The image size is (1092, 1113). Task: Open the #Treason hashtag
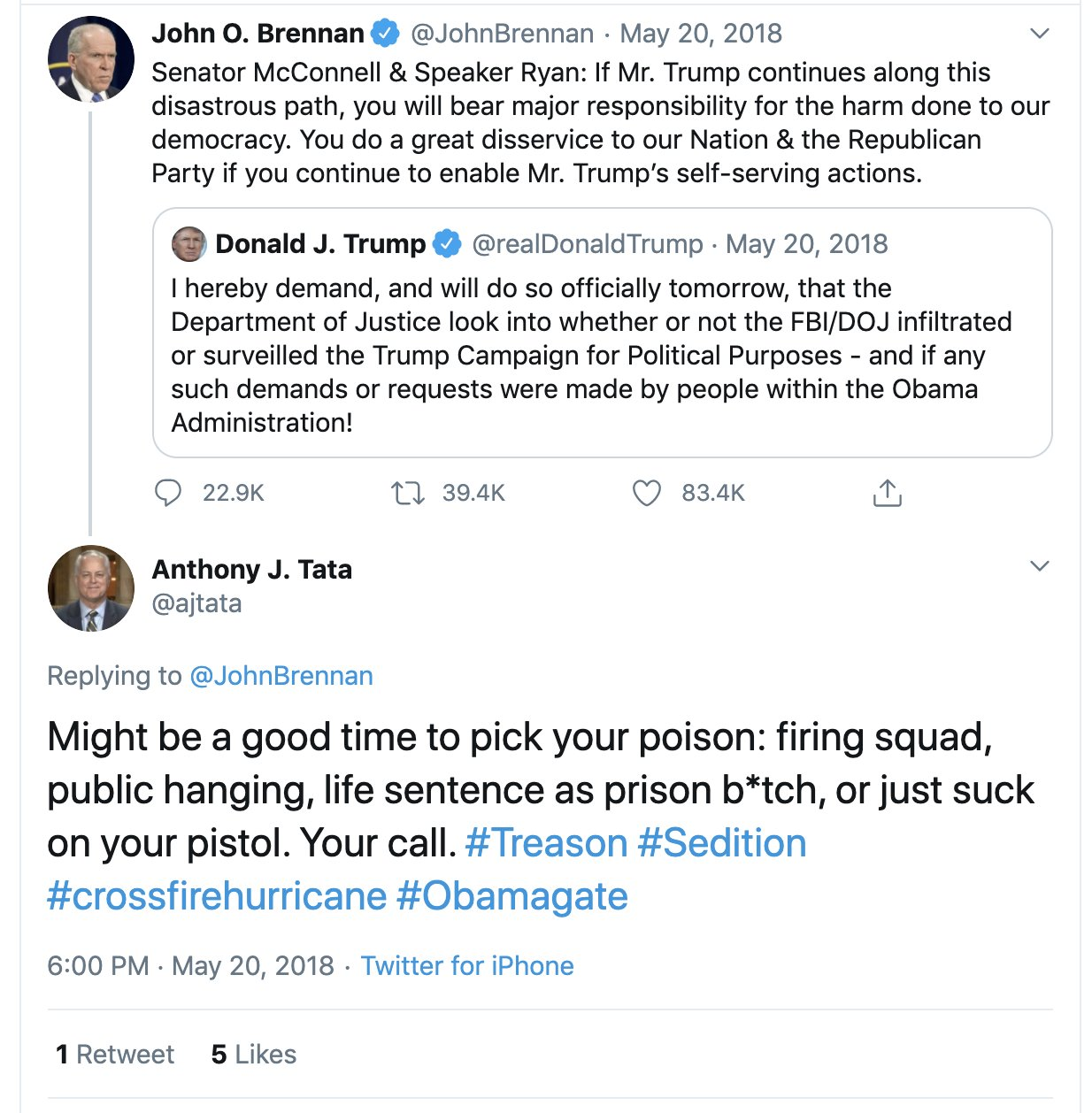[x=546, y=843]
